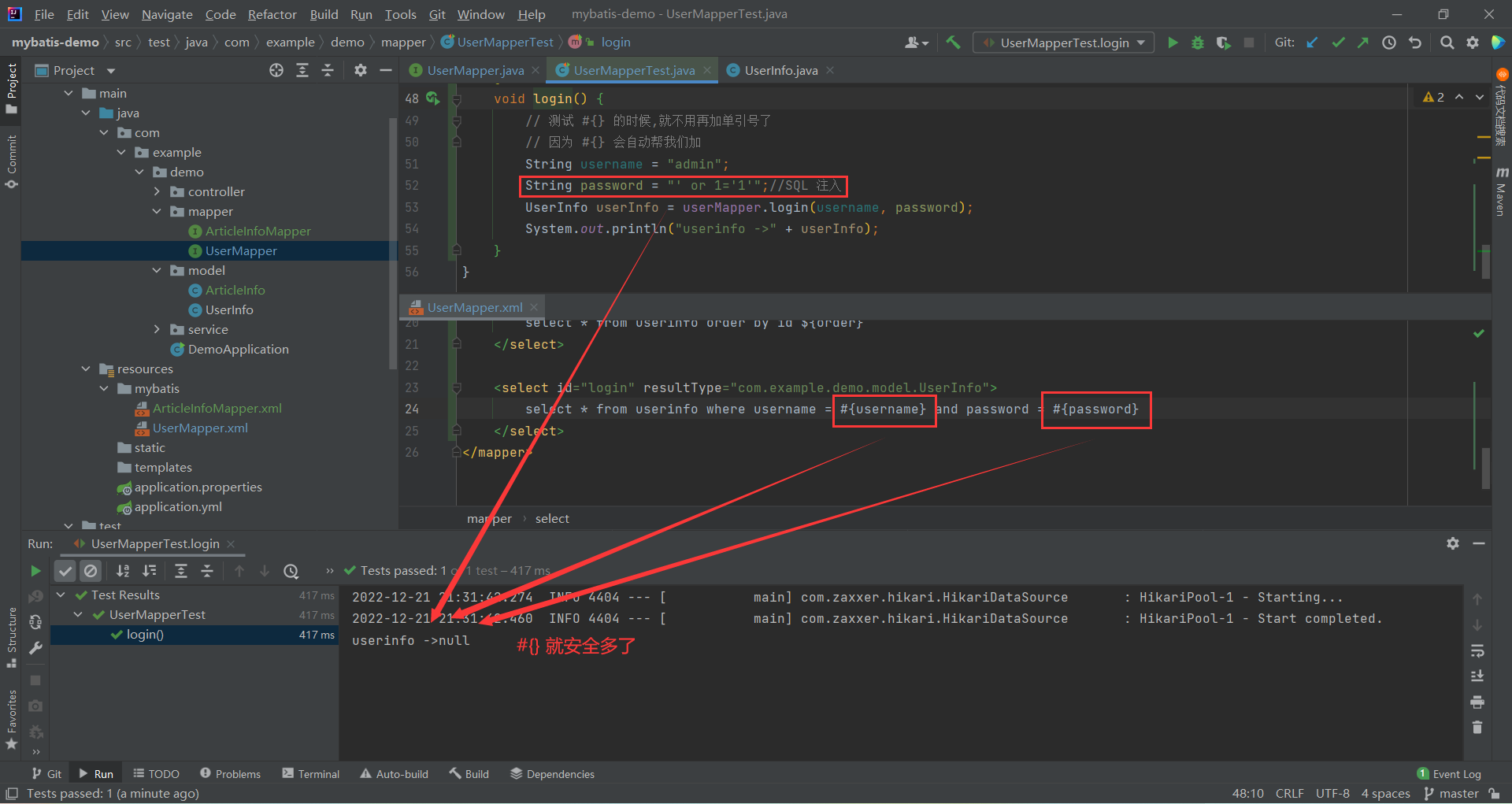Viewport: 1512px width, 804px height.
Task: Collapse UserMapperTest in test results
Action: click(78, 614)
